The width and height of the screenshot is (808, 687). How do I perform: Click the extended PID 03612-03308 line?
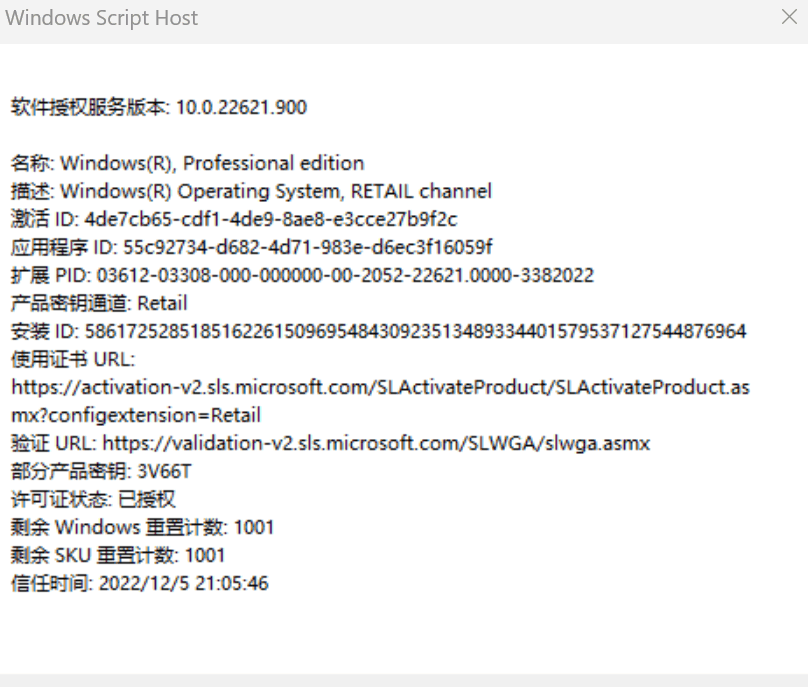(x=302, y=275)
